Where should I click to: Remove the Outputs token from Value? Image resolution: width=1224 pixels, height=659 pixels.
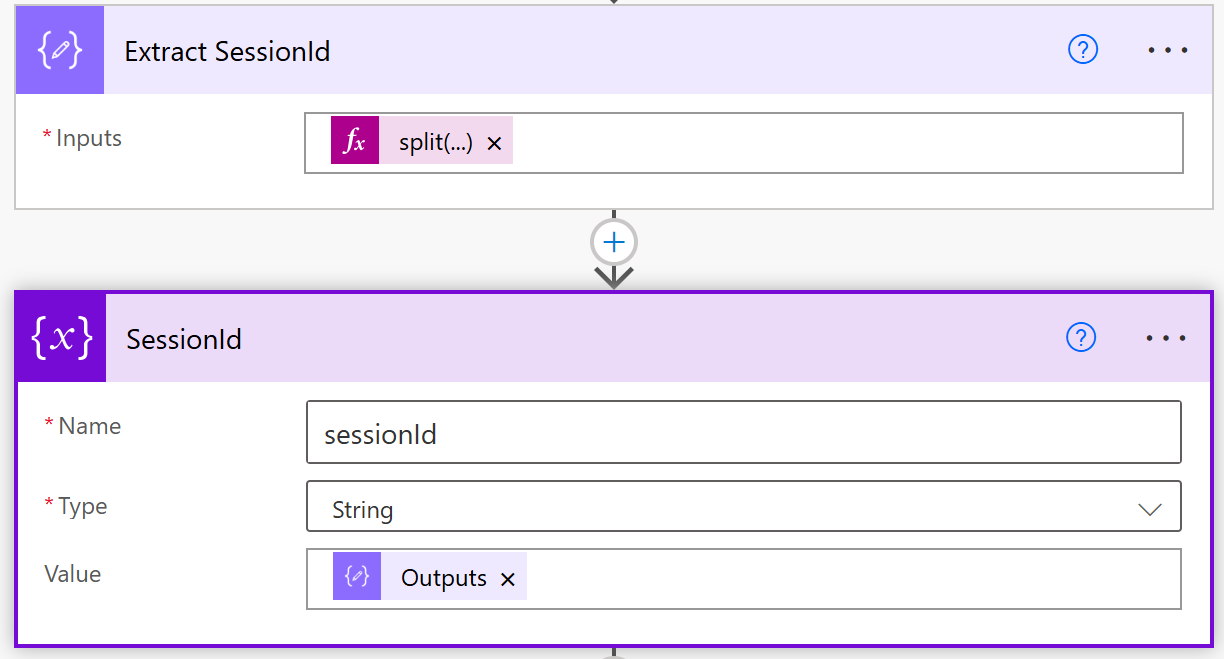tap(508, 579)
